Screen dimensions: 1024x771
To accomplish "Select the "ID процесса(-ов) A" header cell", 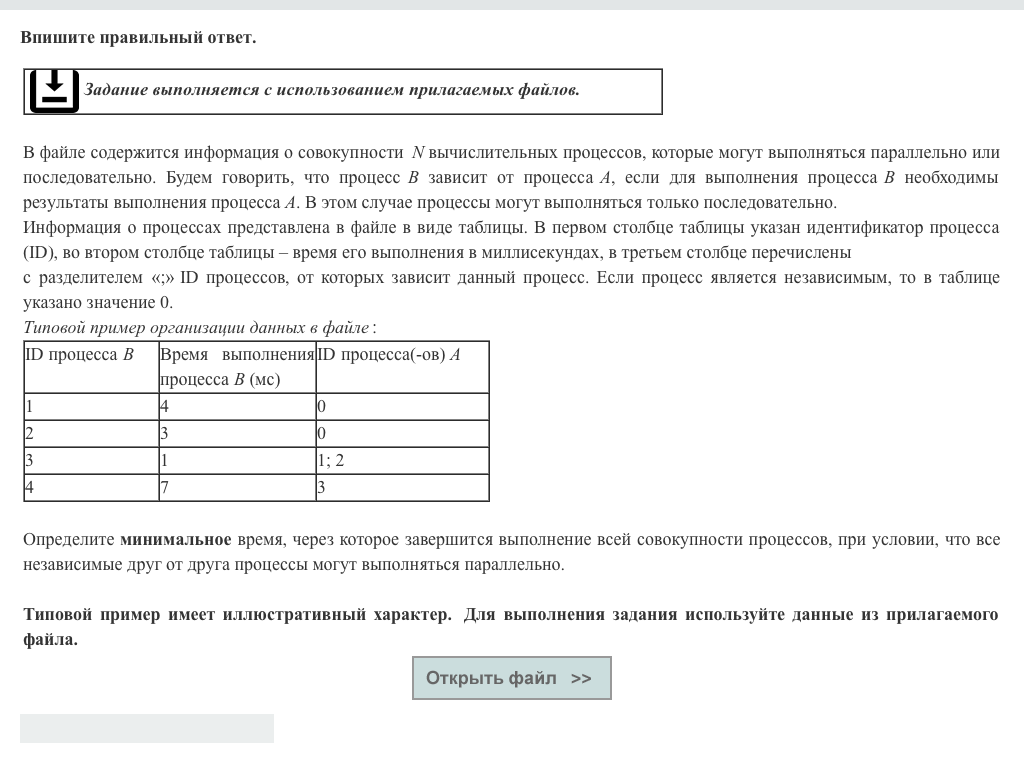I will [402, 366].
